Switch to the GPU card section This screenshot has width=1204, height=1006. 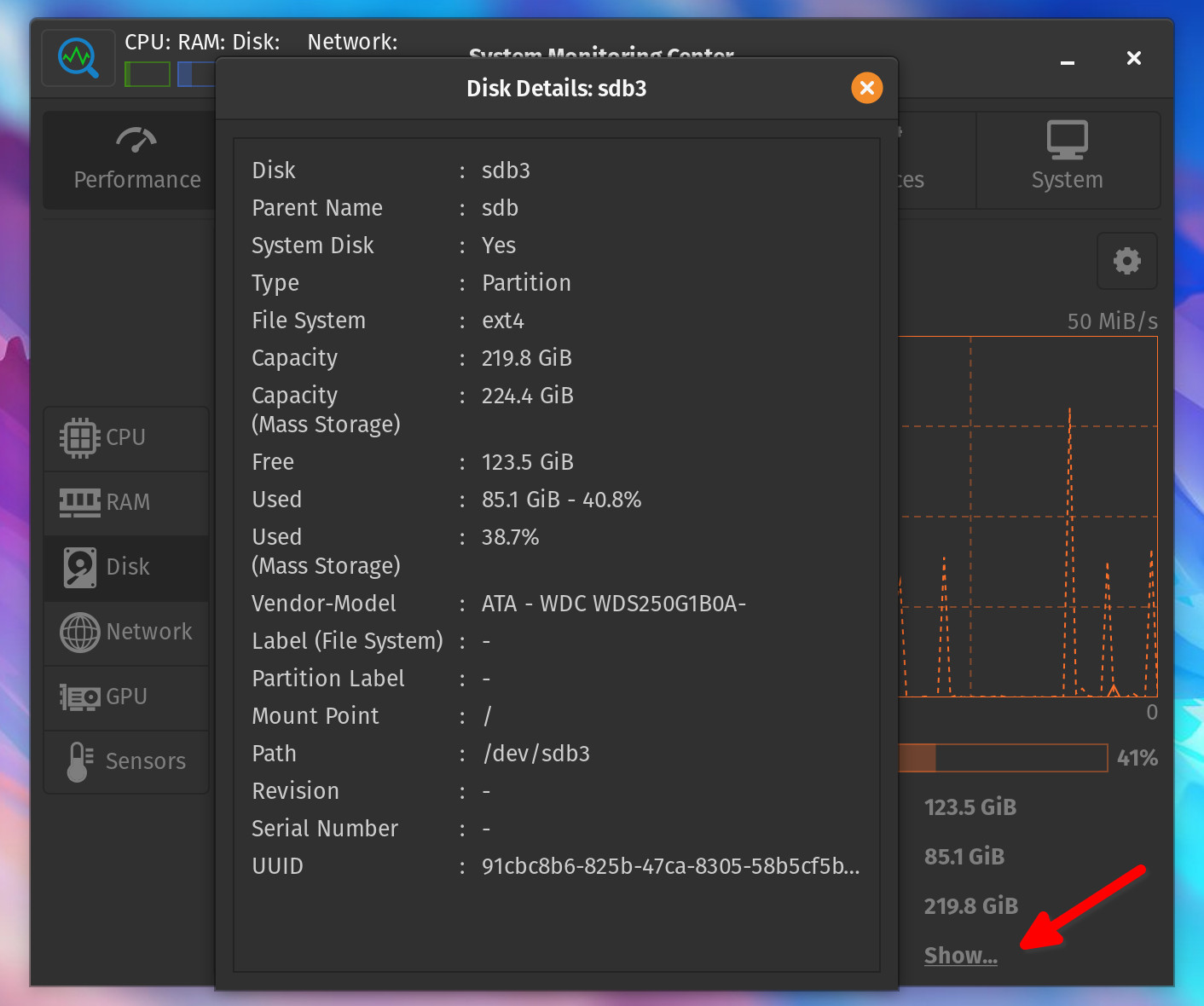click(126, 697)
